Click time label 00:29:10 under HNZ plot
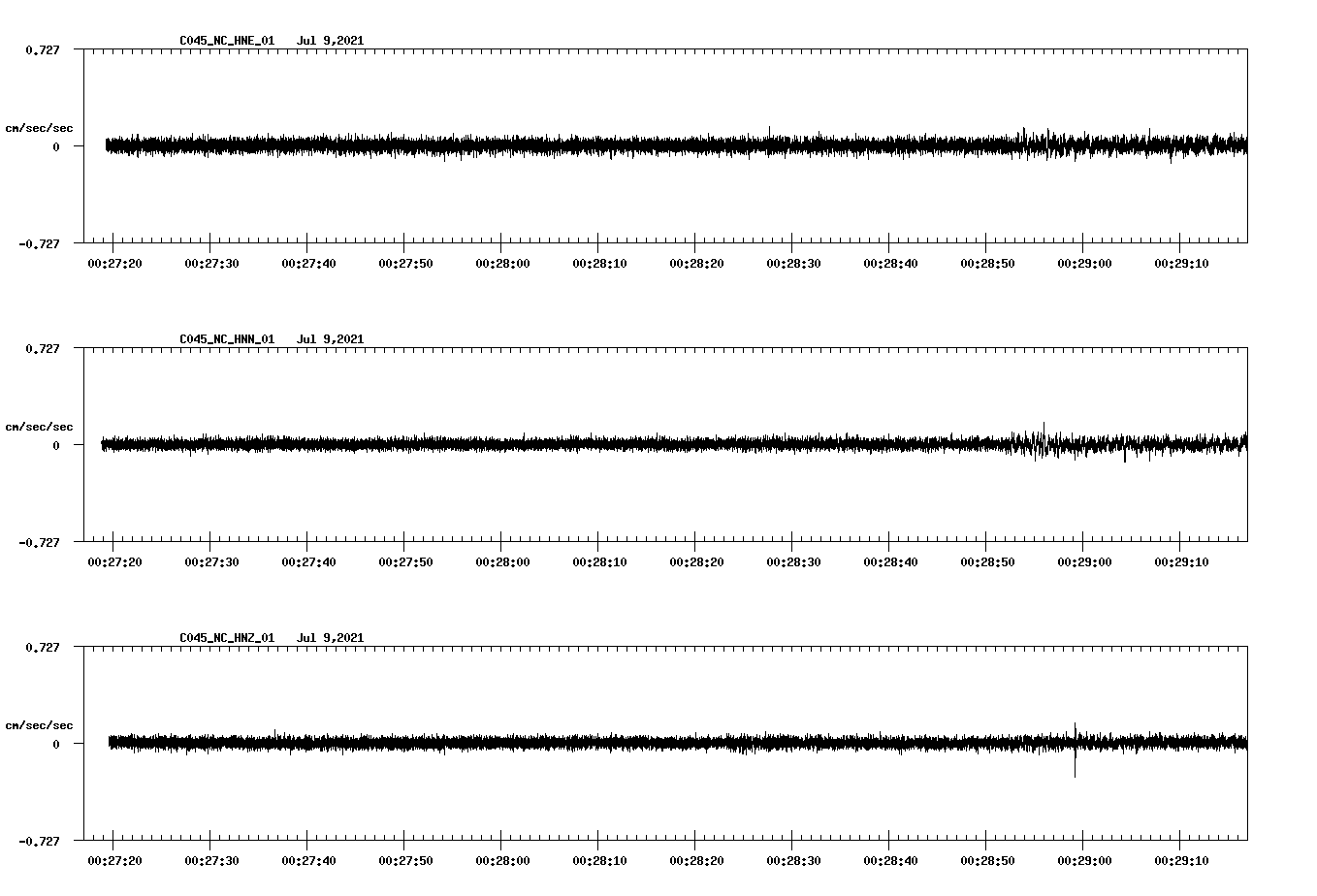Viewport: 1317px width, 896px height. click(x=1181, y=861)
